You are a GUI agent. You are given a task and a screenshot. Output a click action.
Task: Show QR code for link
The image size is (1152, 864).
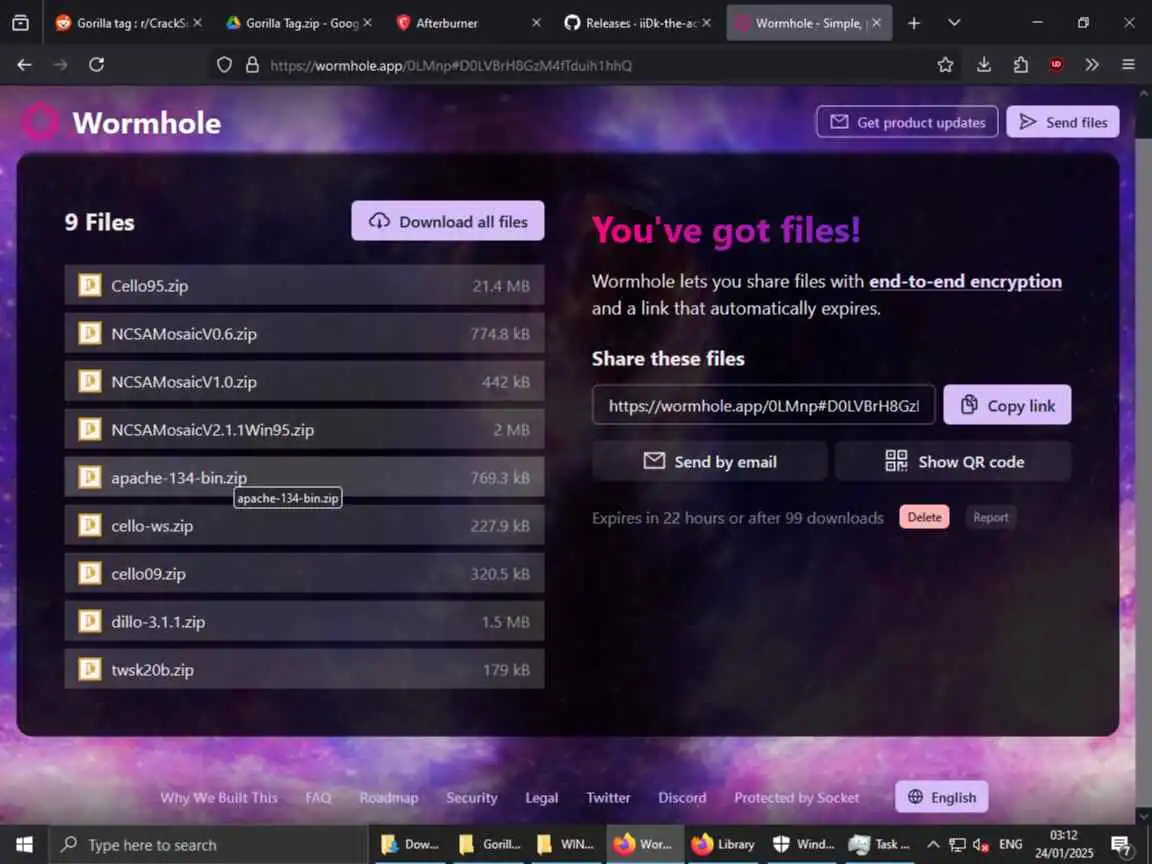coord(953,461)
